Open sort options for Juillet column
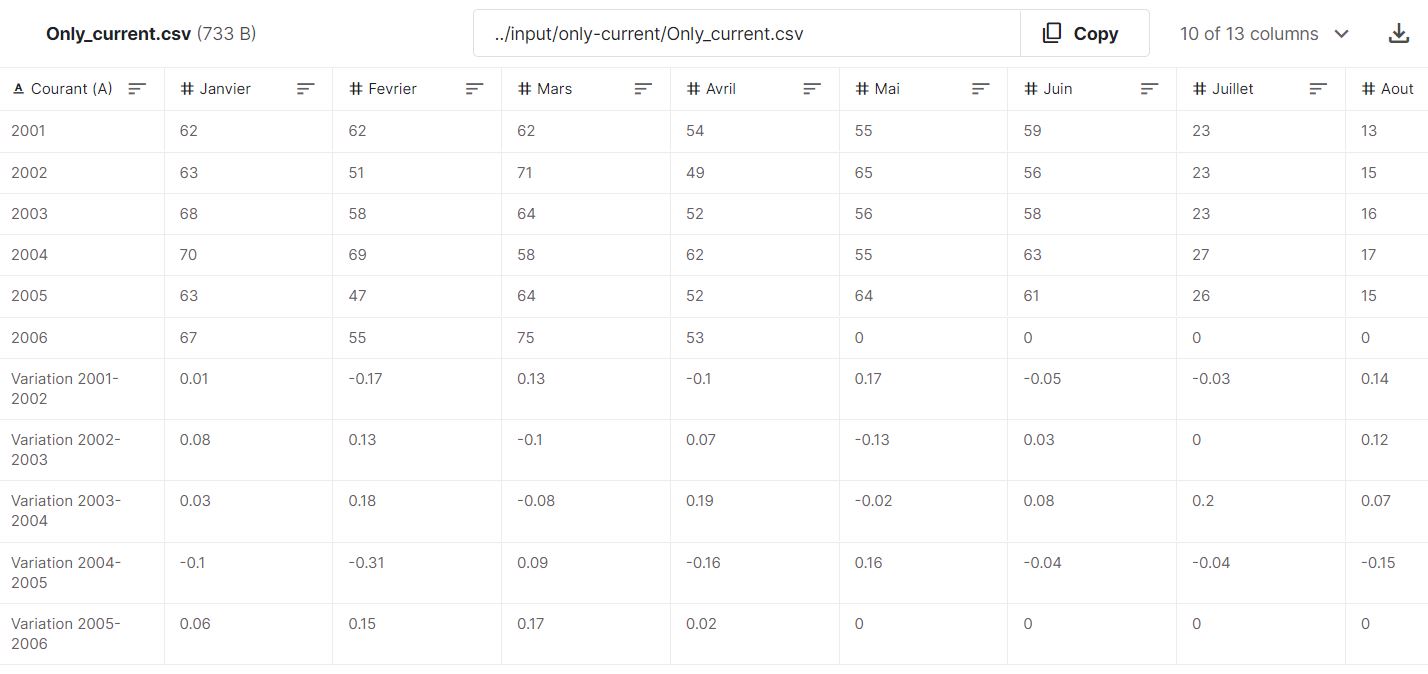The width and height of the screenshot is (1428, 674). click(x=1319, y=89)
